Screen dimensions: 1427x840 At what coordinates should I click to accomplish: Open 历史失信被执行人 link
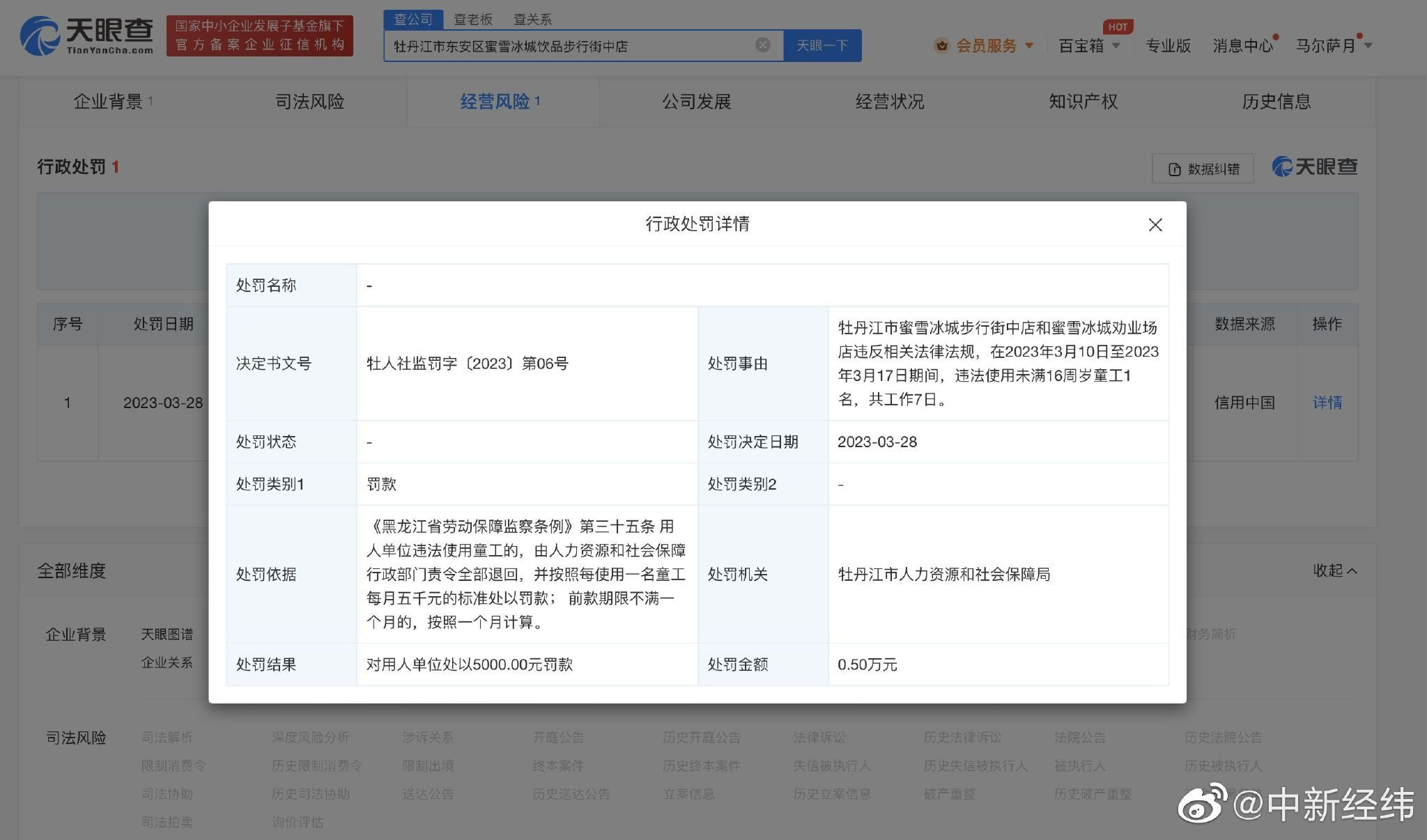pyautogui.click(x=975, y=765)
